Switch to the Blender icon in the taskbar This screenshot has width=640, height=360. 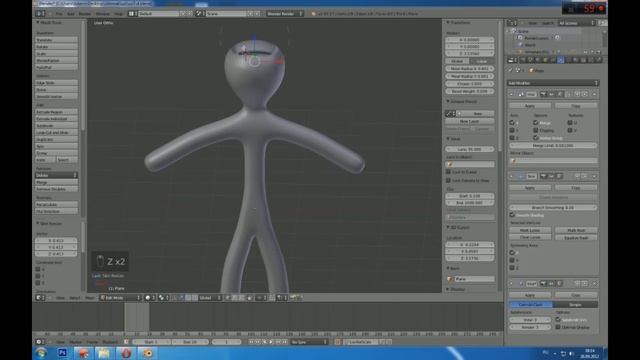147,353
